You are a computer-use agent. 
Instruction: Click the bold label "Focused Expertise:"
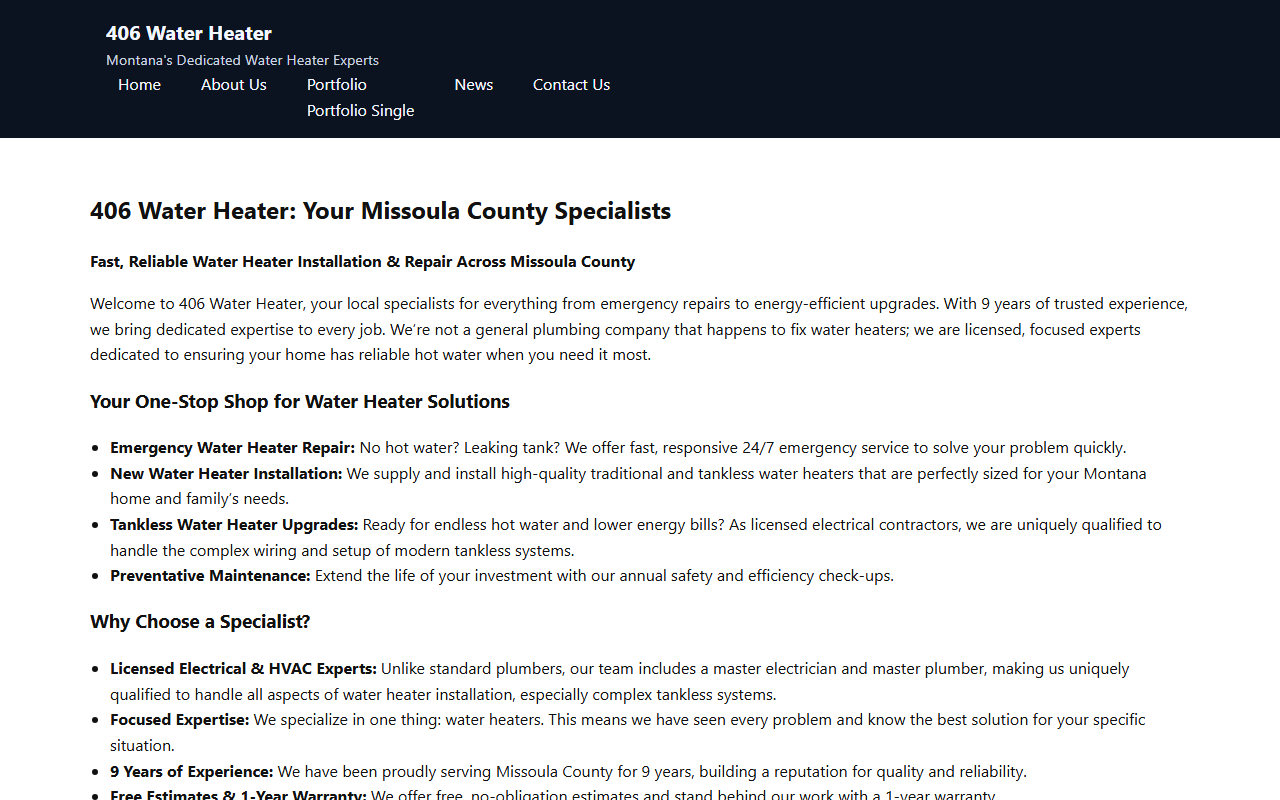[x=180, y=720]
